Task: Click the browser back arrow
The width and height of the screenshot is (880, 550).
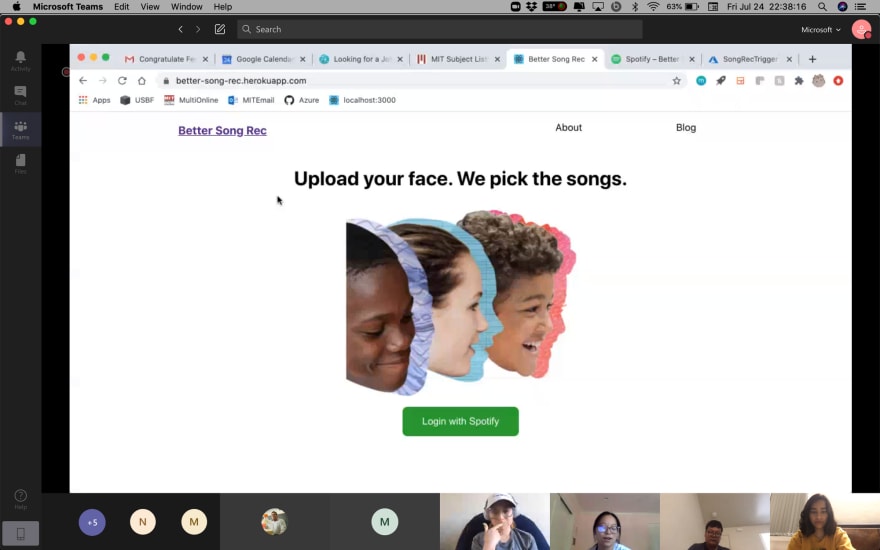Action: pos(83,81)
